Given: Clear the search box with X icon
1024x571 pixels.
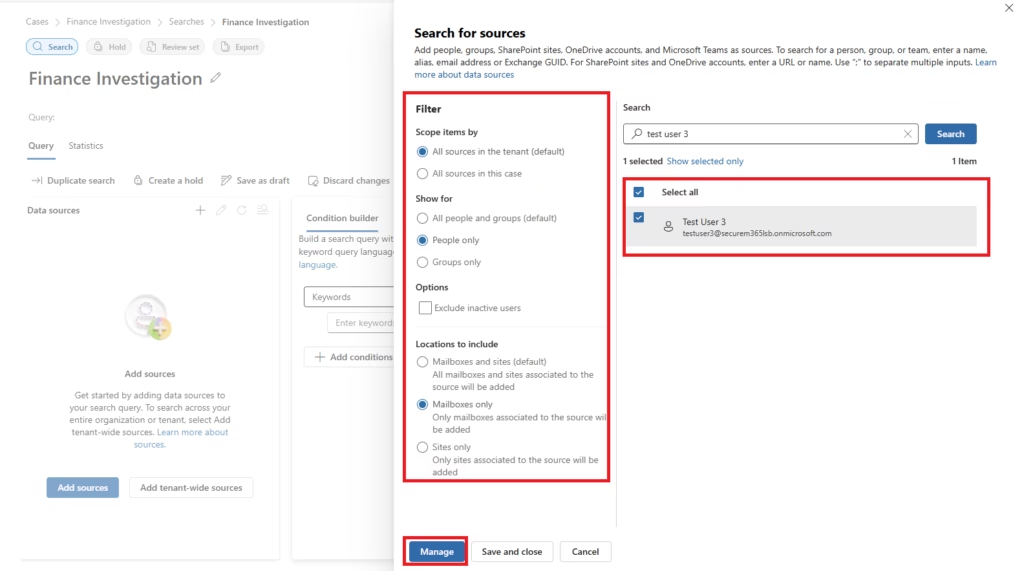Looking at the screenshot, I should click(x=907, y=134).
